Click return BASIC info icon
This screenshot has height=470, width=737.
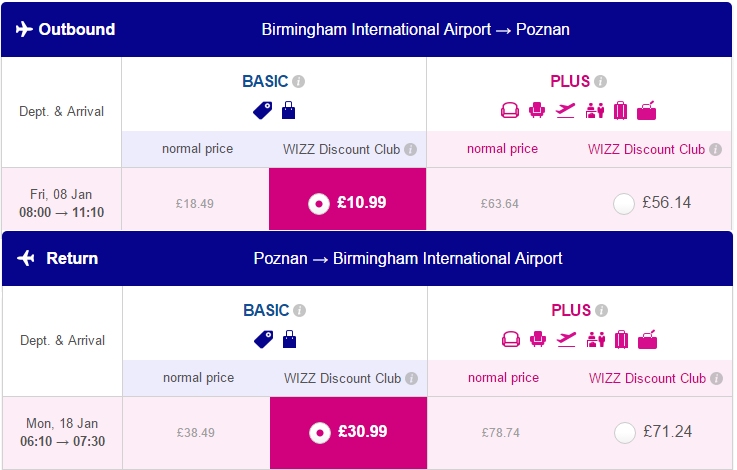(x=299, y=311)
